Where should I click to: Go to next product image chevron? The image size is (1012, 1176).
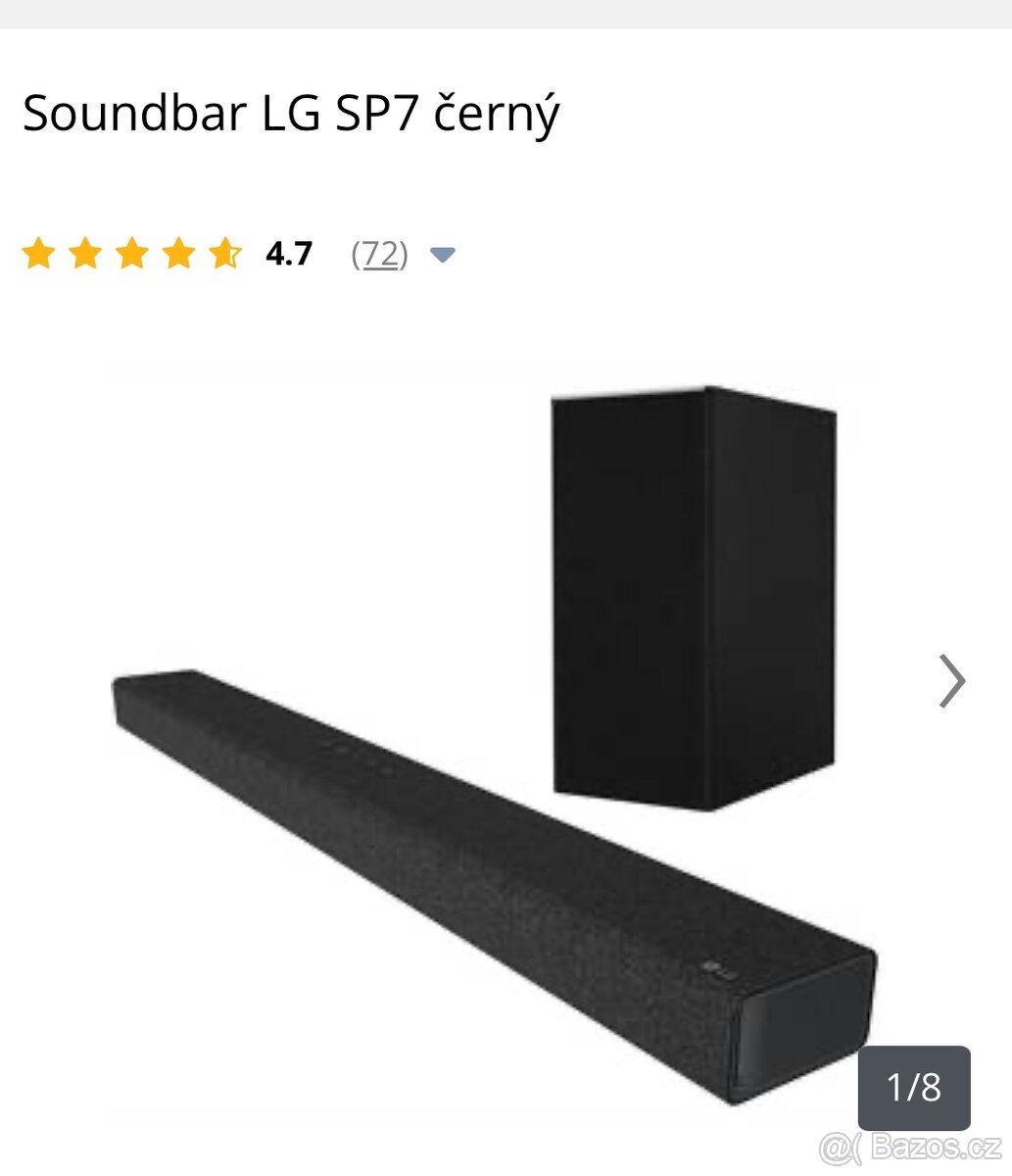[952, 681]
